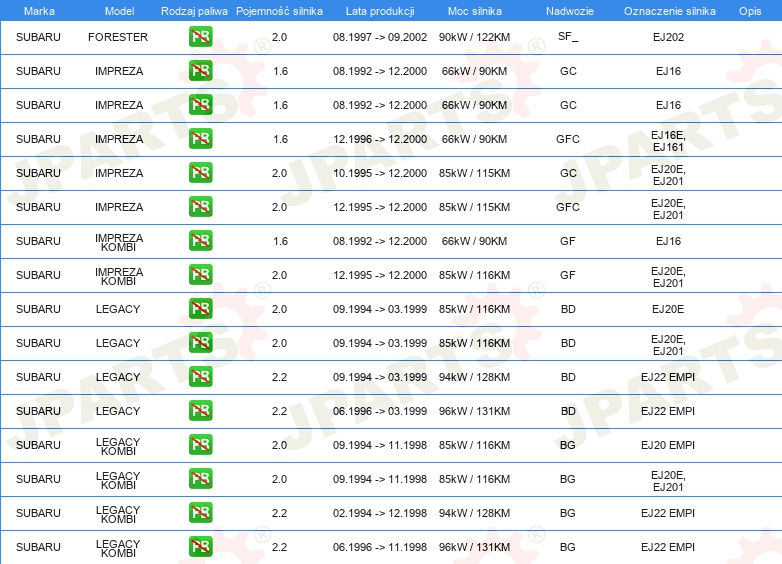Click 96kW / 131KM in the LEGACY KOMBI row
Image resolution: width=782 pixels, height=564 pixels.
[474, 547]
